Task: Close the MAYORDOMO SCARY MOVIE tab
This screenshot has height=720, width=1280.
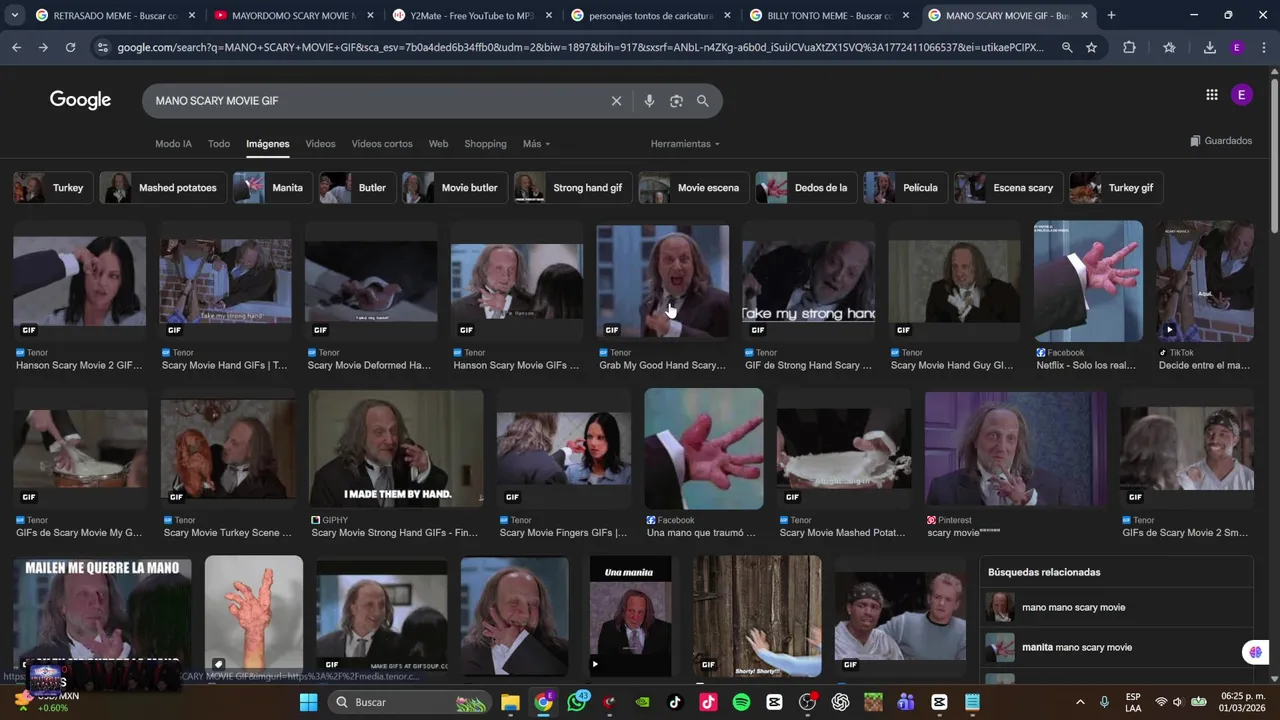Action: point(370,15)
